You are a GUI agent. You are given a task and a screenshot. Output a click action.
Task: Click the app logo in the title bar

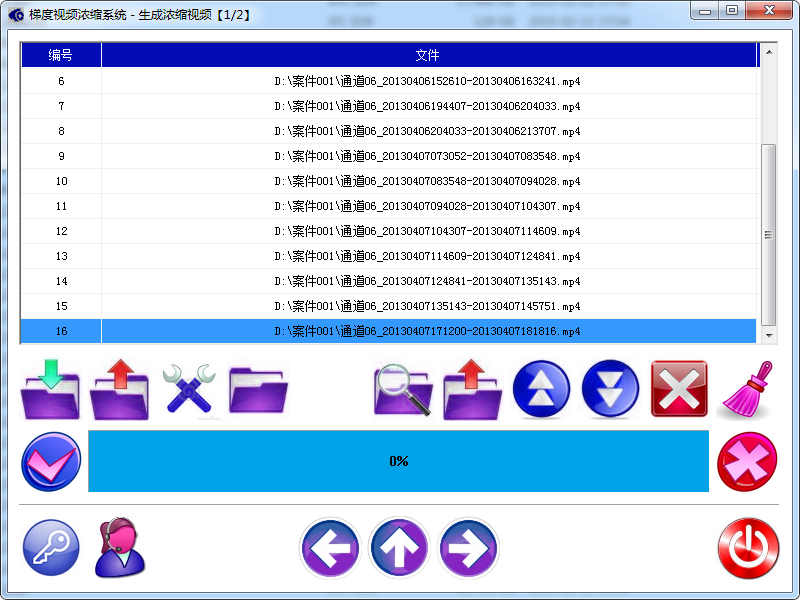click(16, 15)
